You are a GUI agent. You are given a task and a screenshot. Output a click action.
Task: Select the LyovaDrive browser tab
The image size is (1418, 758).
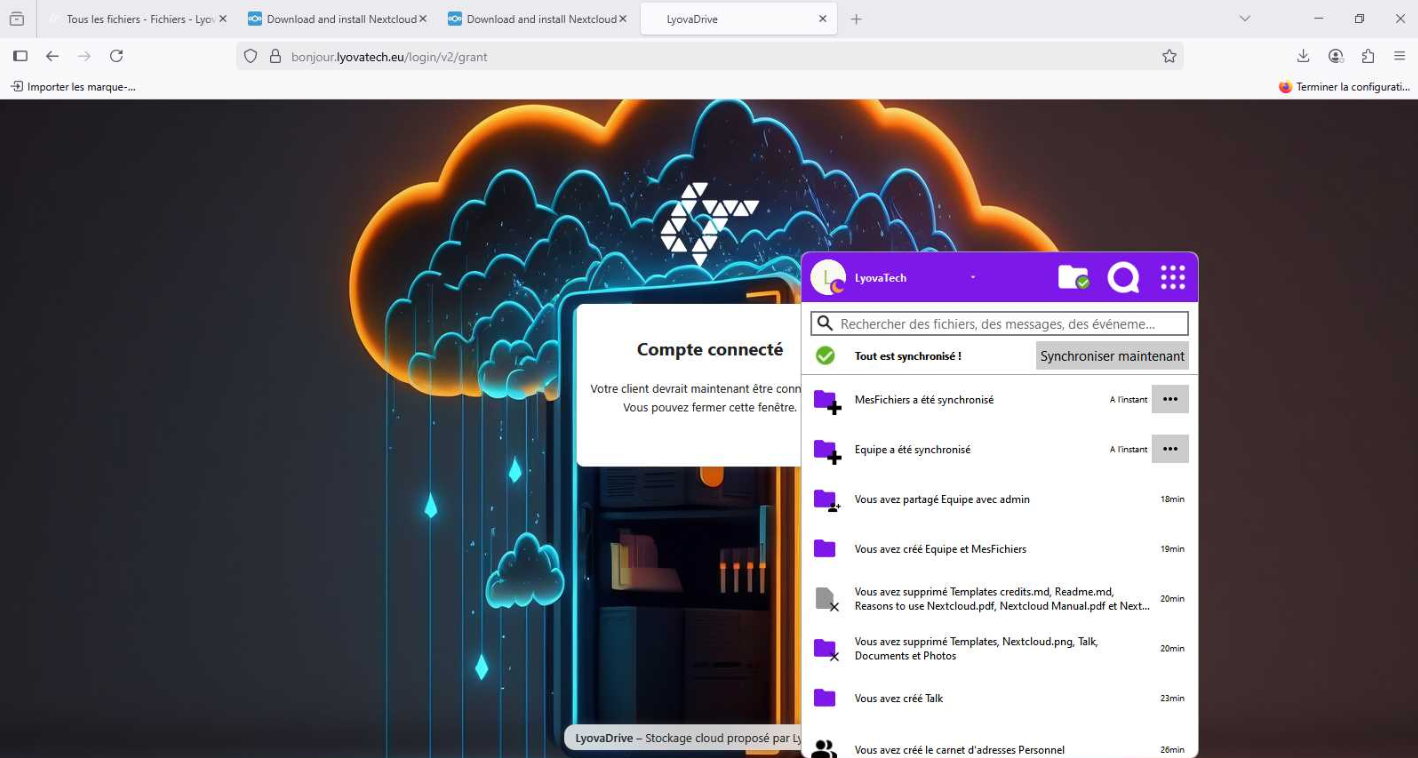click(x=738, y=19)
